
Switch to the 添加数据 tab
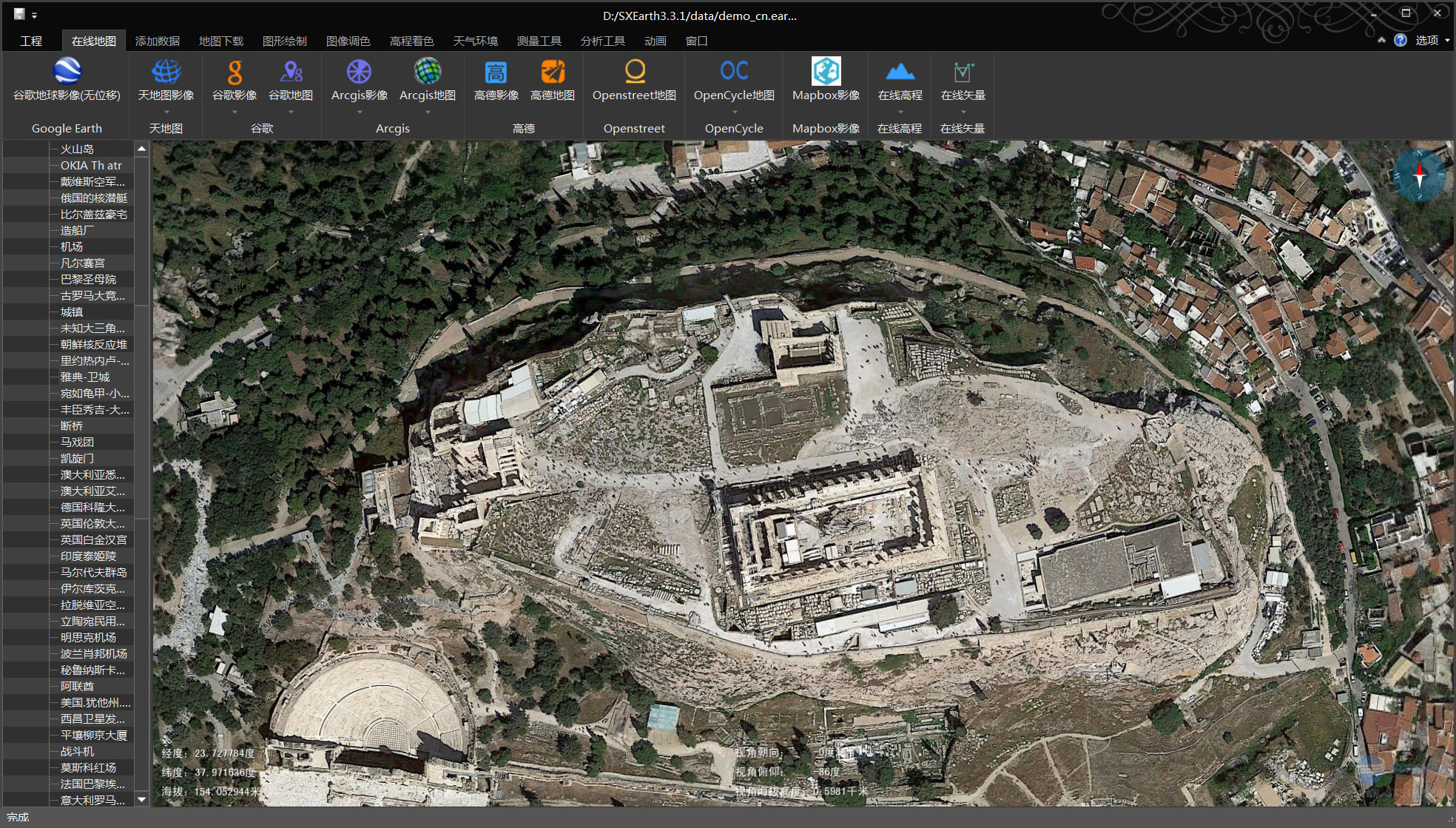[x=158, y=41]
